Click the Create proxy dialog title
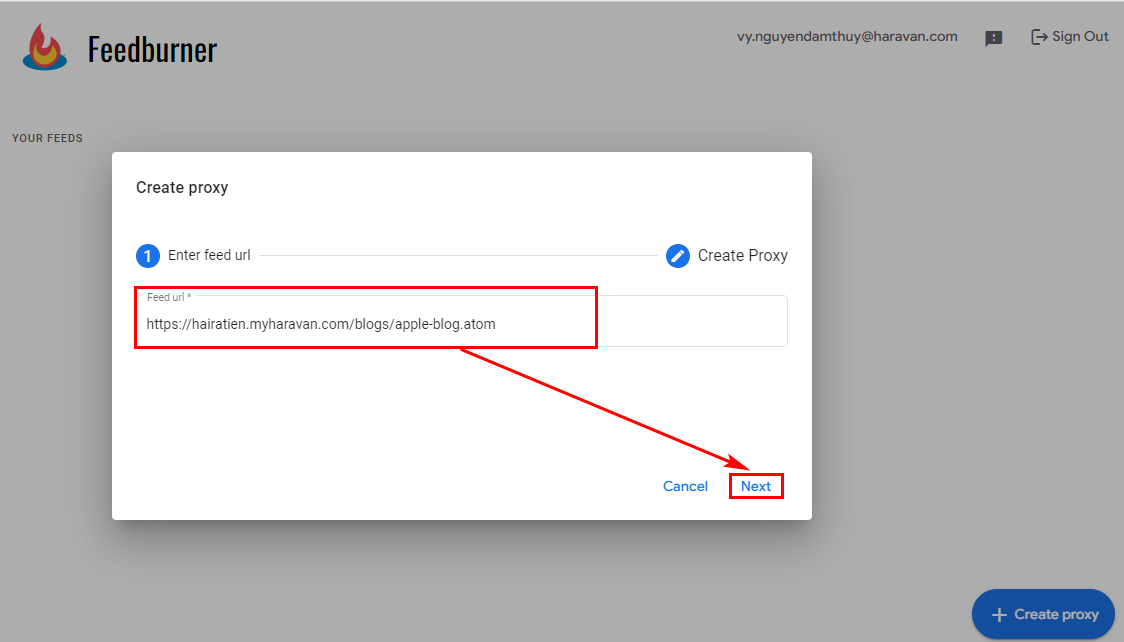 [182, 188]
